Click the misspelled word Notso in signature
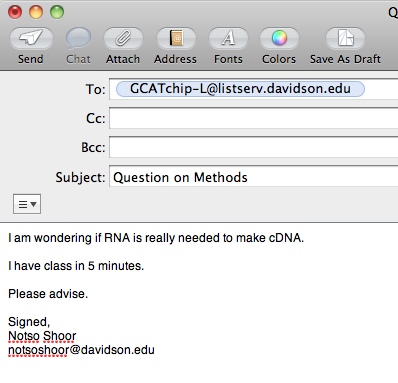This screenshot has width=398, height=383. coord(23,336)
